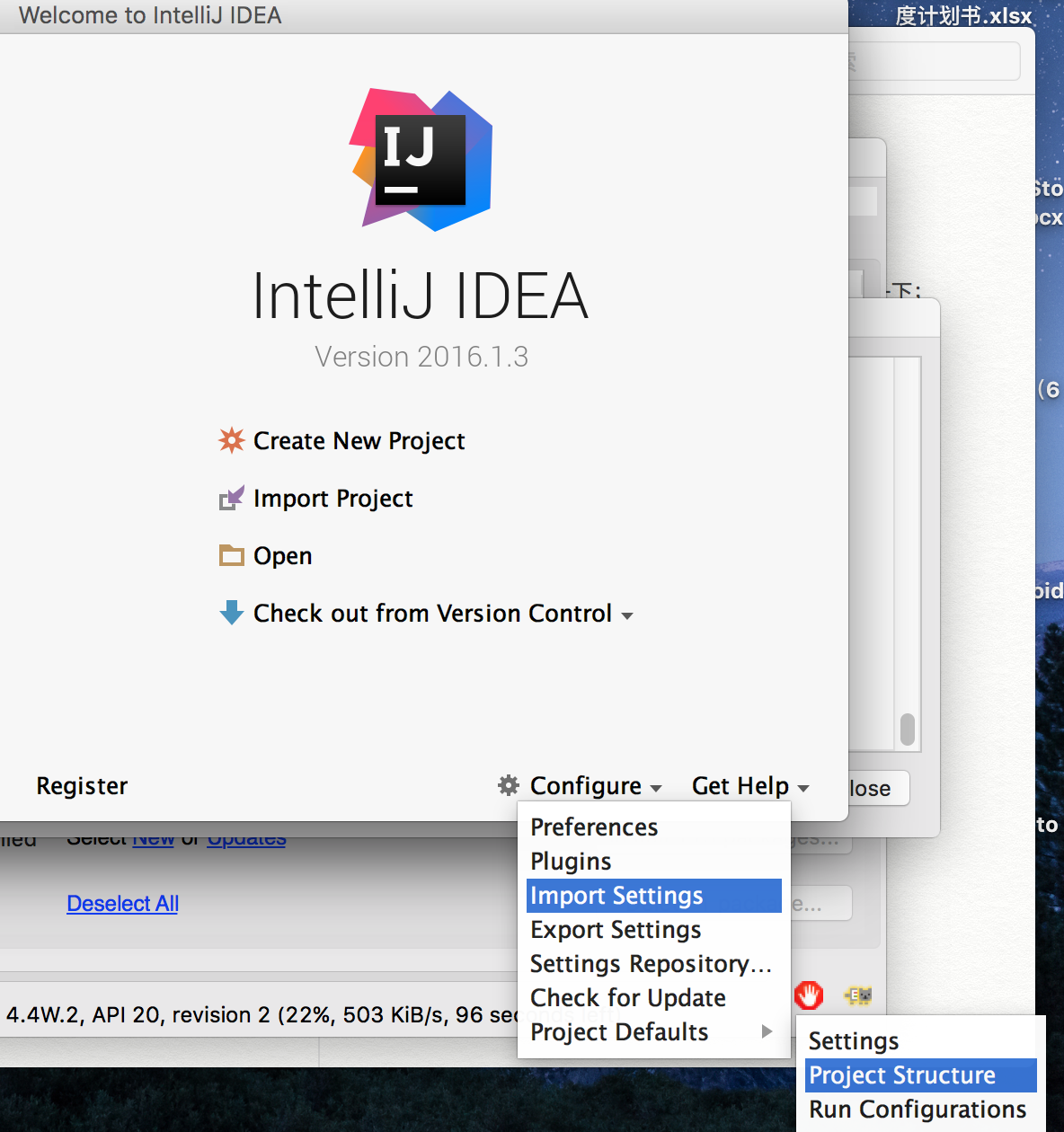Click the Deselect All link in the background window

tap(123, 904)
